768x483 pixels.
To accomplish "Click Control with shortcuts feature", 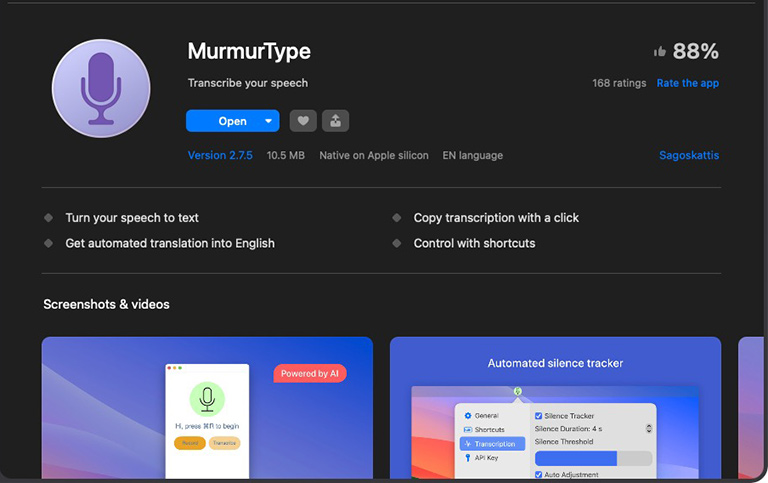I will [474, 243].
